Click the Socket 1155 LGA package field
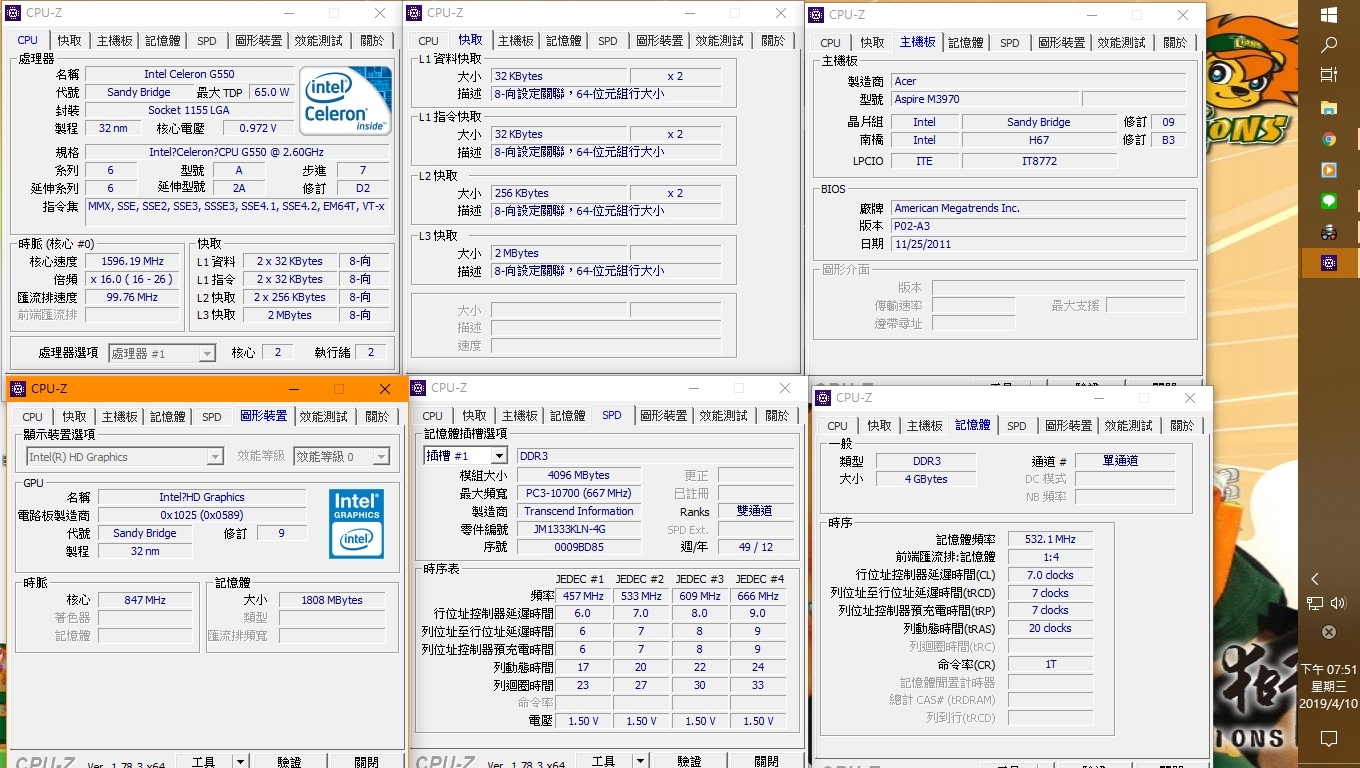 pos(189,110)
